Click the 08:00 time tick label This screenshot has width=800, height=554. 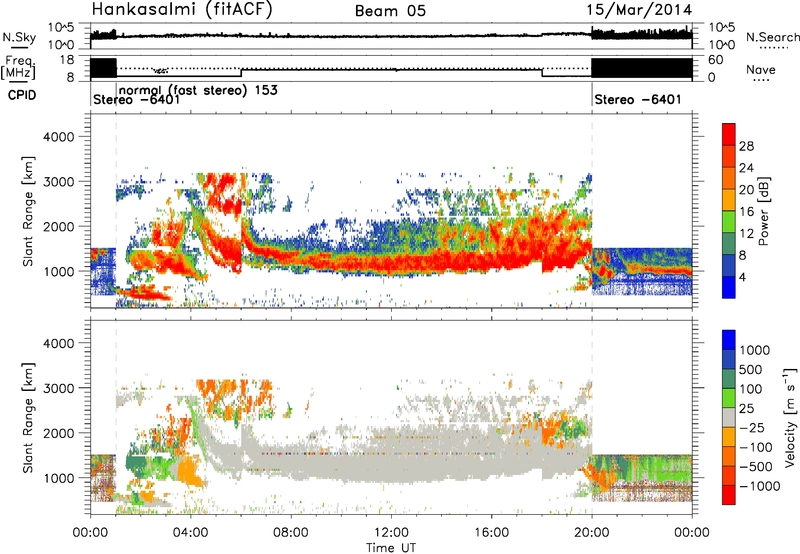click(x=291, y=533)
